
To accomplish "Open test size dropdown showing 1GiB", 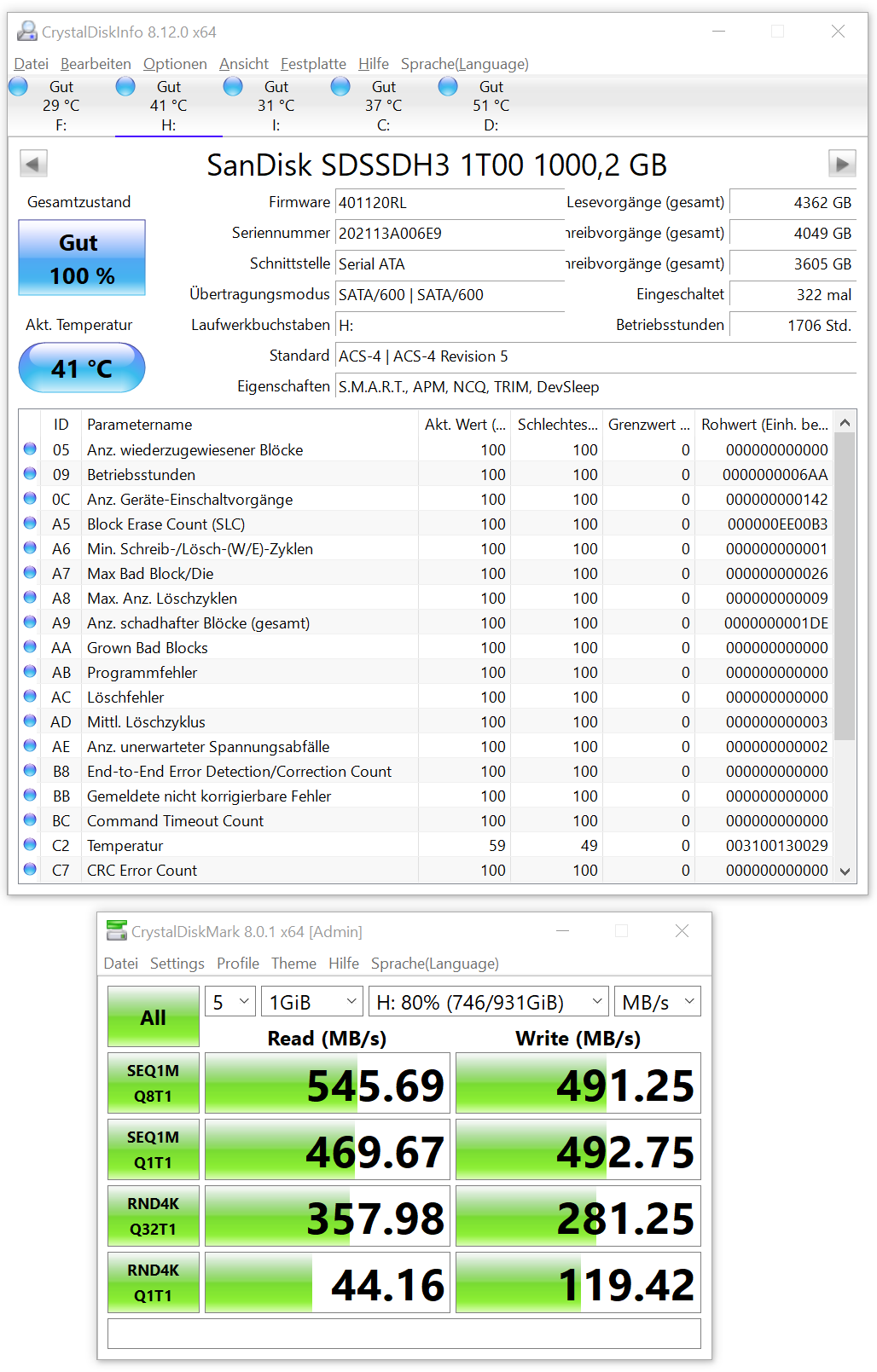I will point(313,1001).
